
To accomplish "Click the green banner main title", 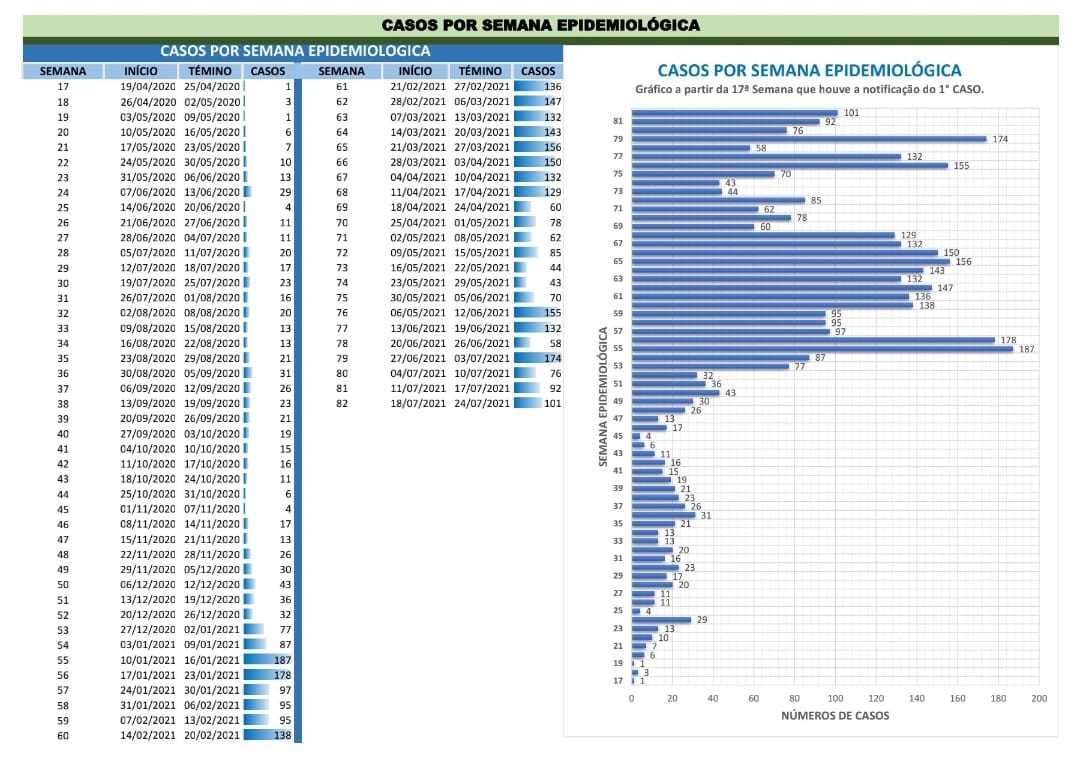I will [540, 25].
